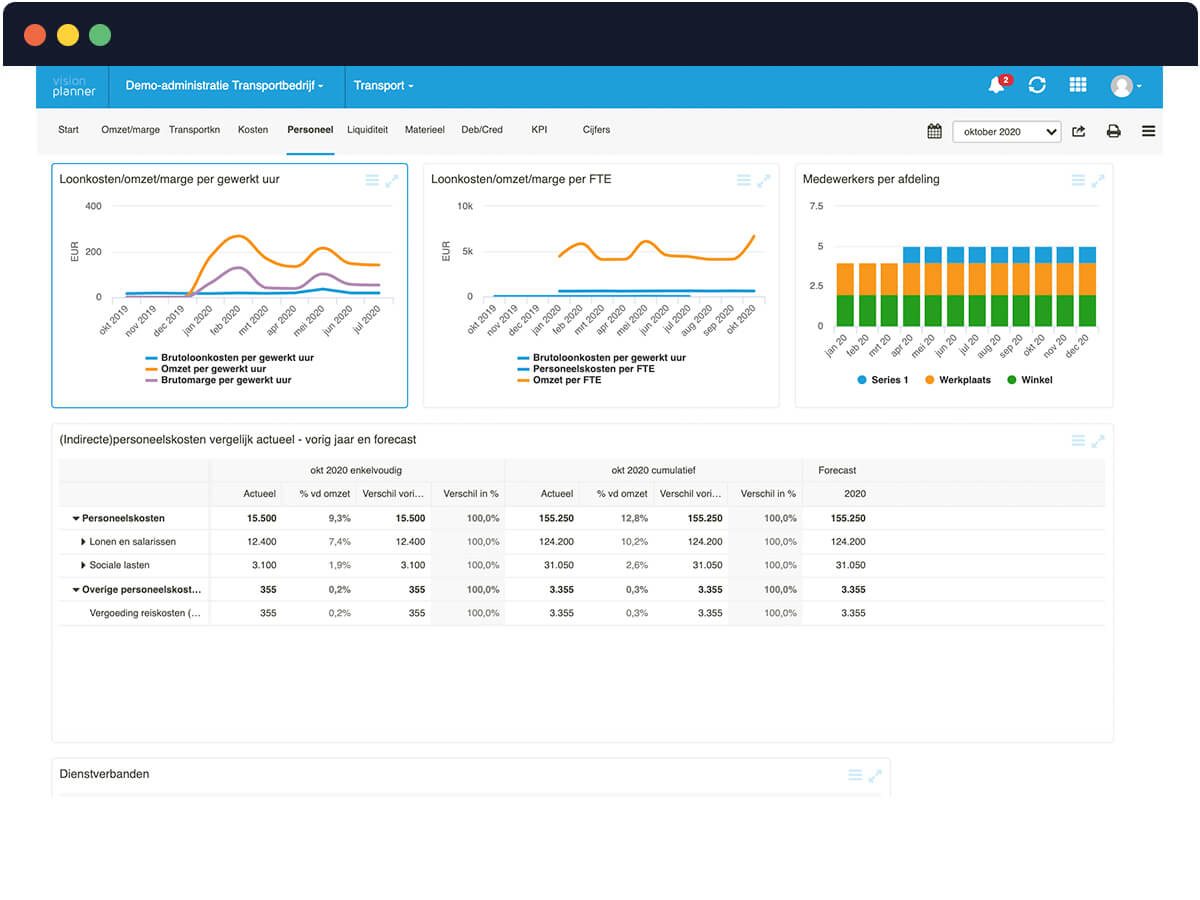1200x900 pixels.
Task: Toggle Brutoloonkosten per gewerkt uur in first chart
Action: [x=229, y=357]
